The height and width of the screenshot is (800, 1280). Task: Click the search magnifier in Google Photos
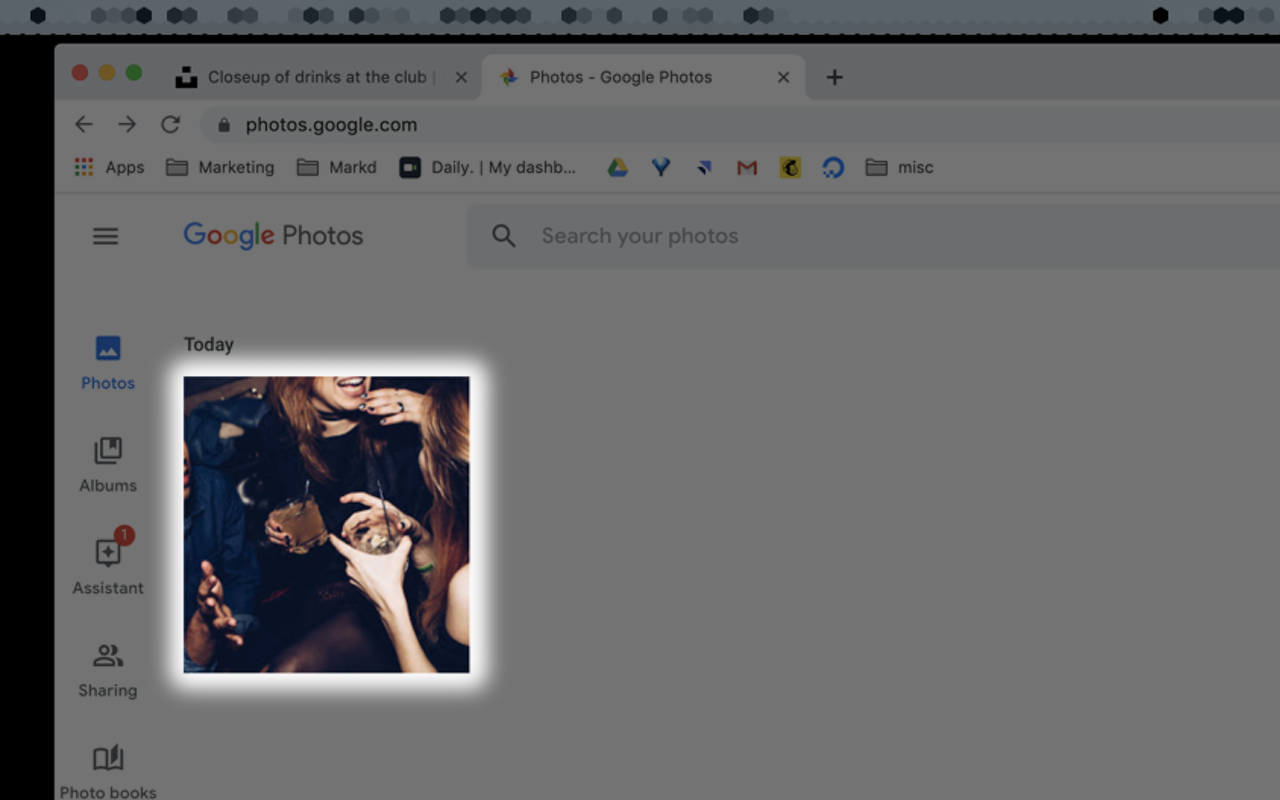pos(503,235)
